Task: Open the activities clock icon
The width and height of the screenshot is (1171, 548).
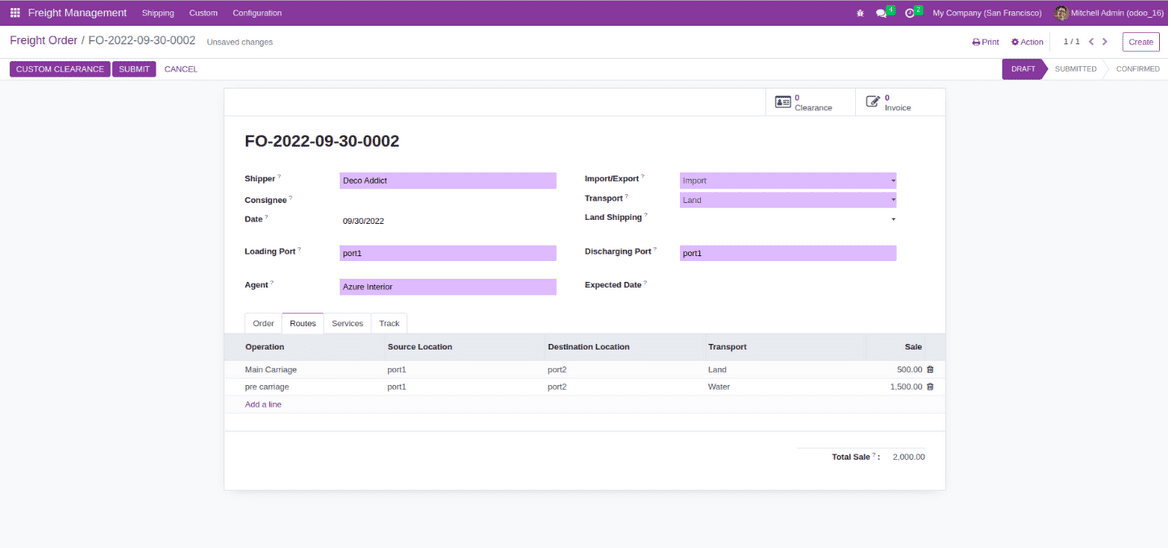Action: point(910,13)
